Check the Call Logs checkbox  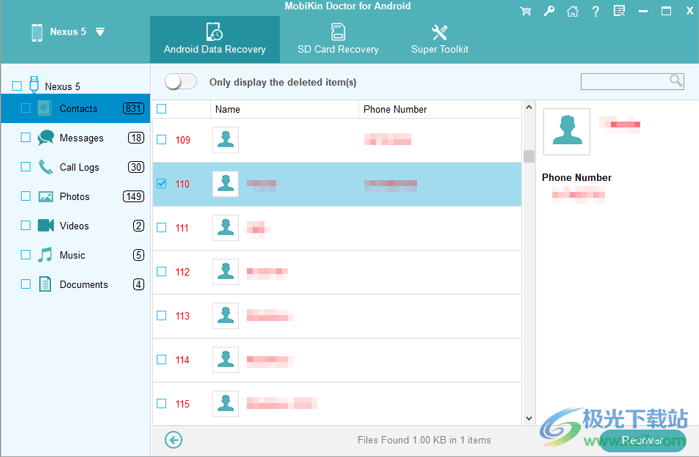(x=26, y=167)
